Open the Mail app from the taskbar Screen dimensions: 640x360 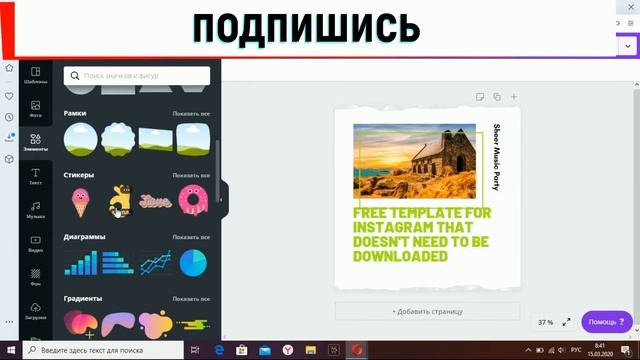tap(265, 350)
